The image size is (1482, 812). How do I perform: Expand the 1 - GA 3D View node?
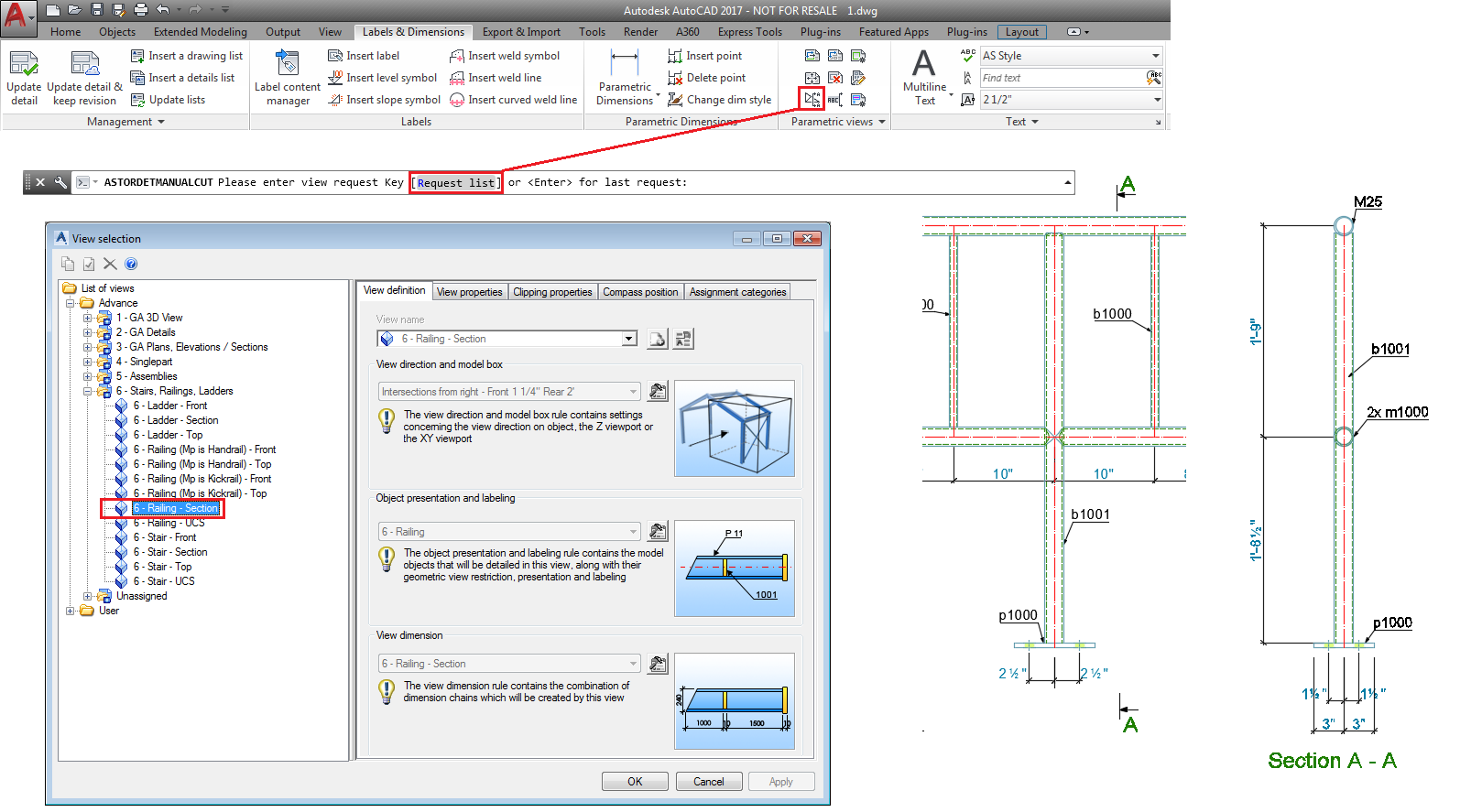click(88, 318)
